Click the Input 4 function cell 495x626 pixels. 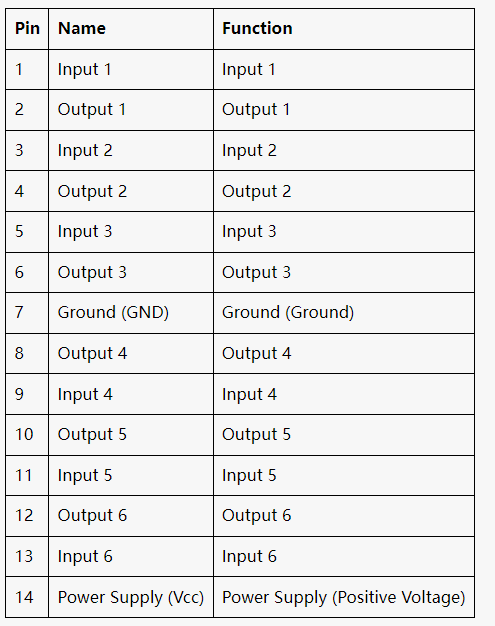(344, 394)
